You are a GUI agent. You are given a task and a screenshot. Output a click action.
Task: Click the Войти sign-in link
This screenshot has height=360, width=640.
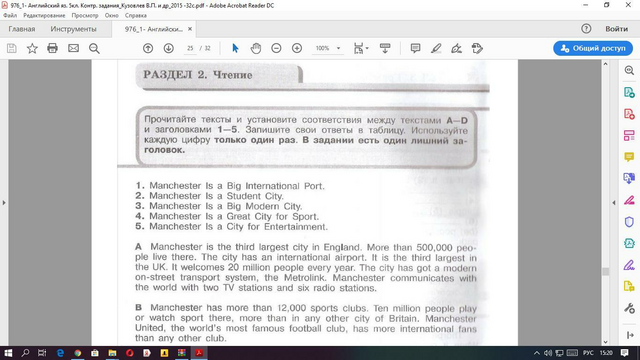point(616,29)
